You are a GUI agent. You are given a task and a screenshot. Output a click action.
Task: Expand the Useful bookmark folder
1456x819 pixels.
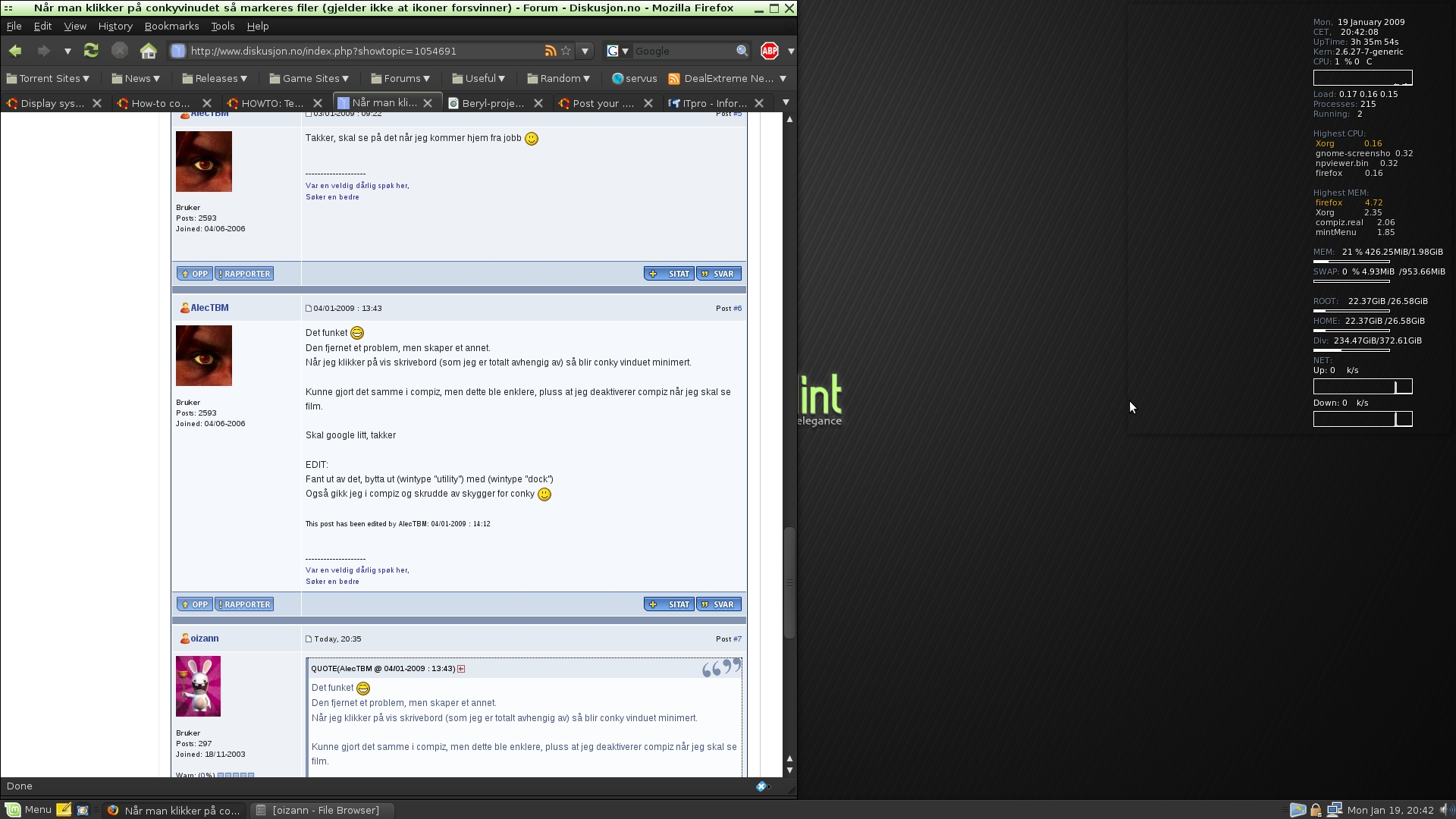479,78
